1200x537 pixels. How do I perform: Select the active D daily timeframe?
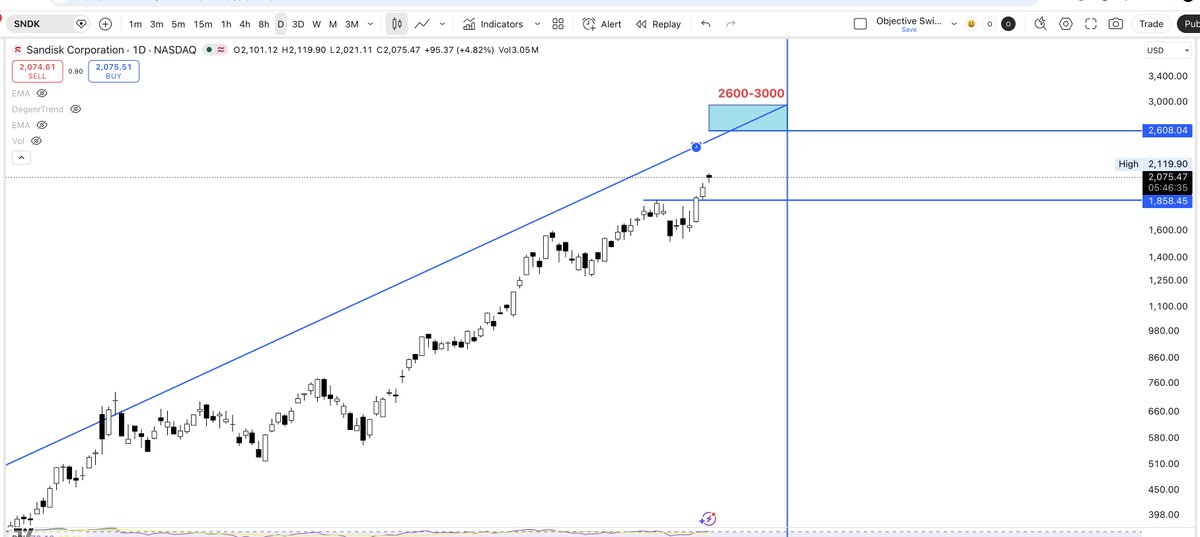point(281,24)
